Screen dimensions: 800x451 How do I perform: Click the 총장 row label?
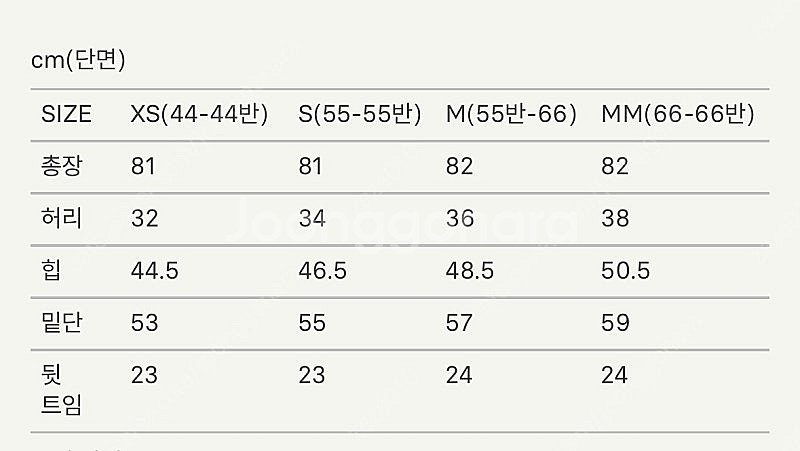tap(62, 166)
